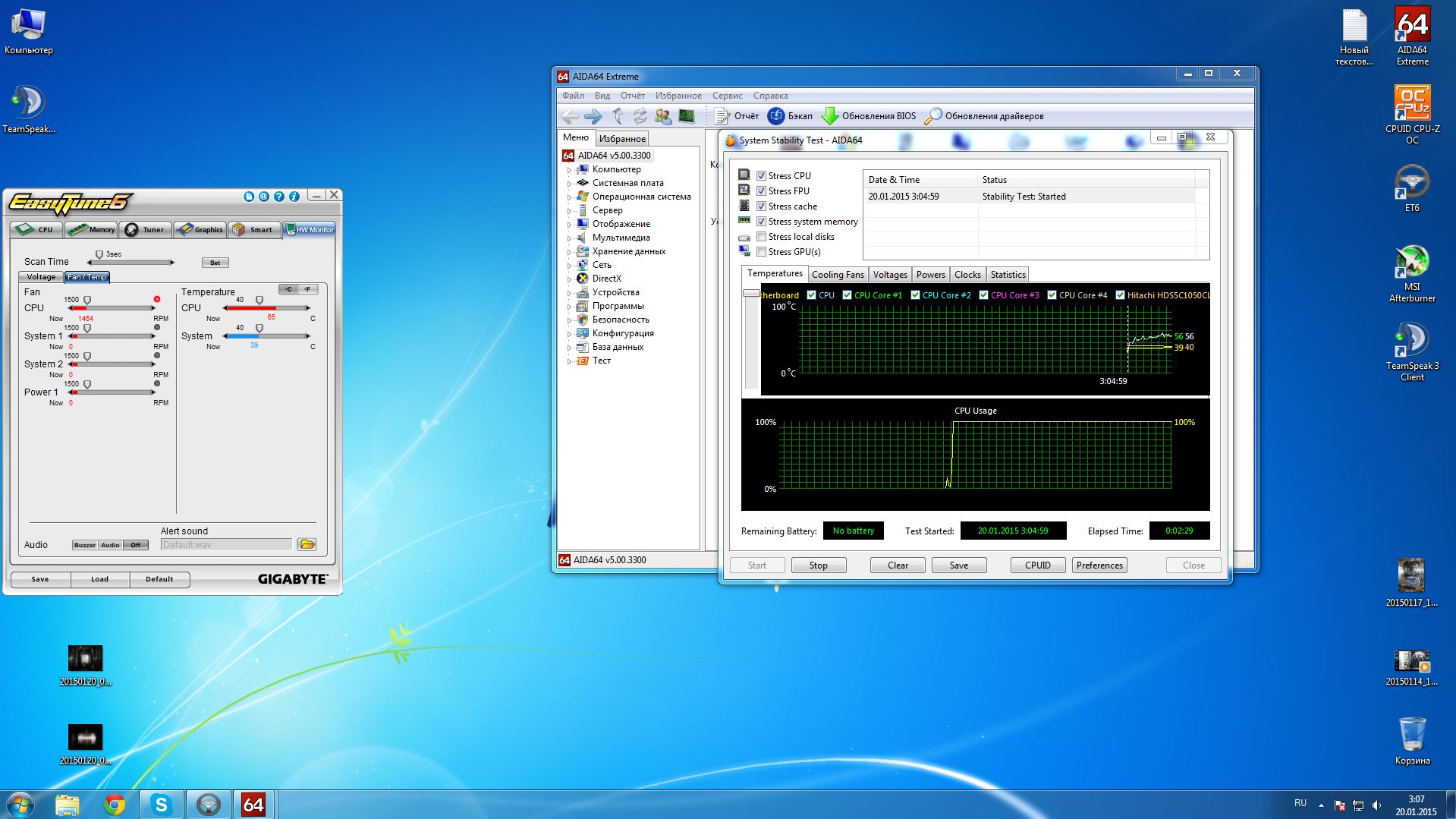
Task: Expand the Мультимедиа tree node
Action: coord(569,238)
